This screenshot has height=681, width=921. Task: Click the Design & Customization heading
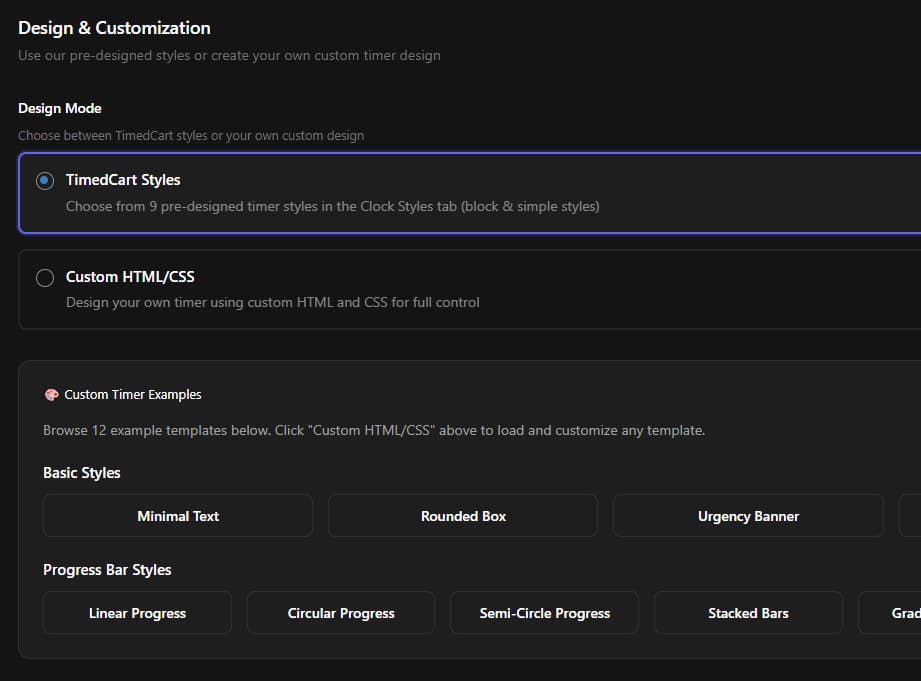click(x=114, y=28)
